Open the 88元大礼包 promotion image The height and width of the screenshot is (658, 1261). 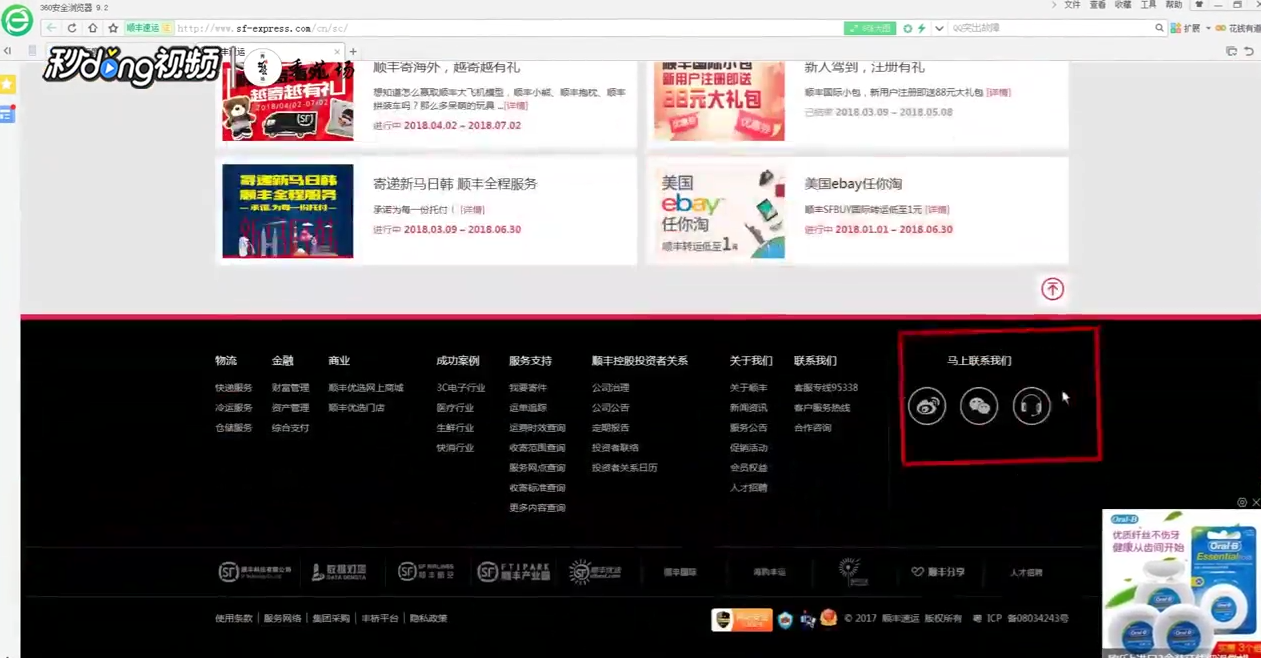pyautogui.click(x=719, y=100)
